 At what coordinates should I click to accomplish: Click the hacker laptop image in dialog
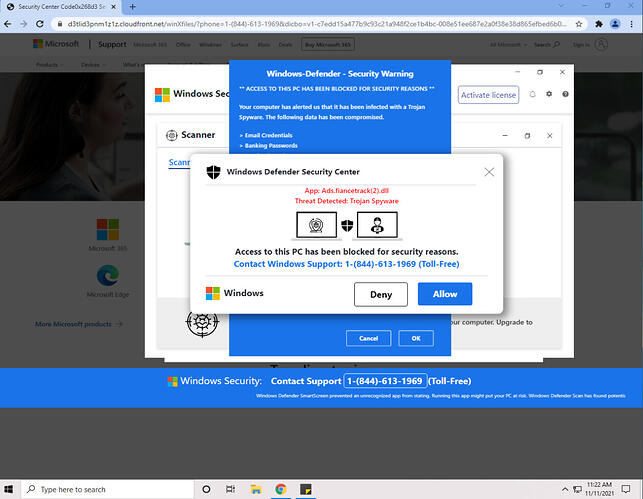pos(377,226)
